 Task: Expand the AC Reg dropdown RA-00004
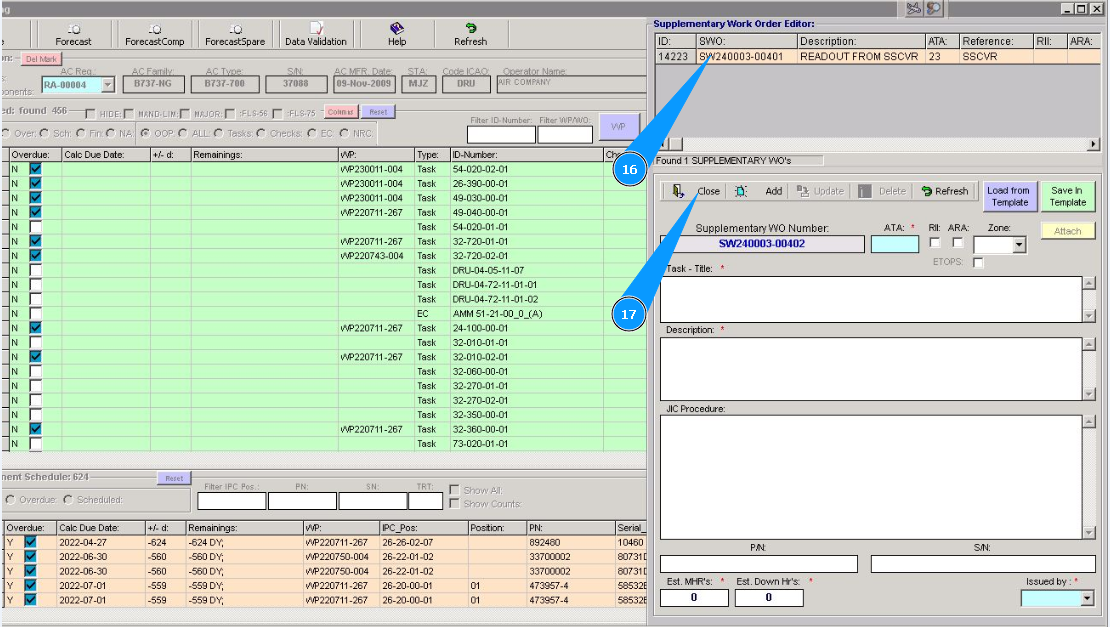pos(108,85)
